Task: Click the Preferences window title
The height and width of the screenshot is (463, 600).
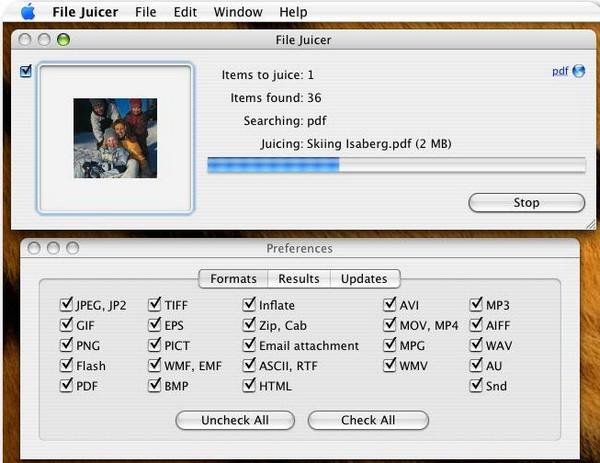Action: (299, 249)
